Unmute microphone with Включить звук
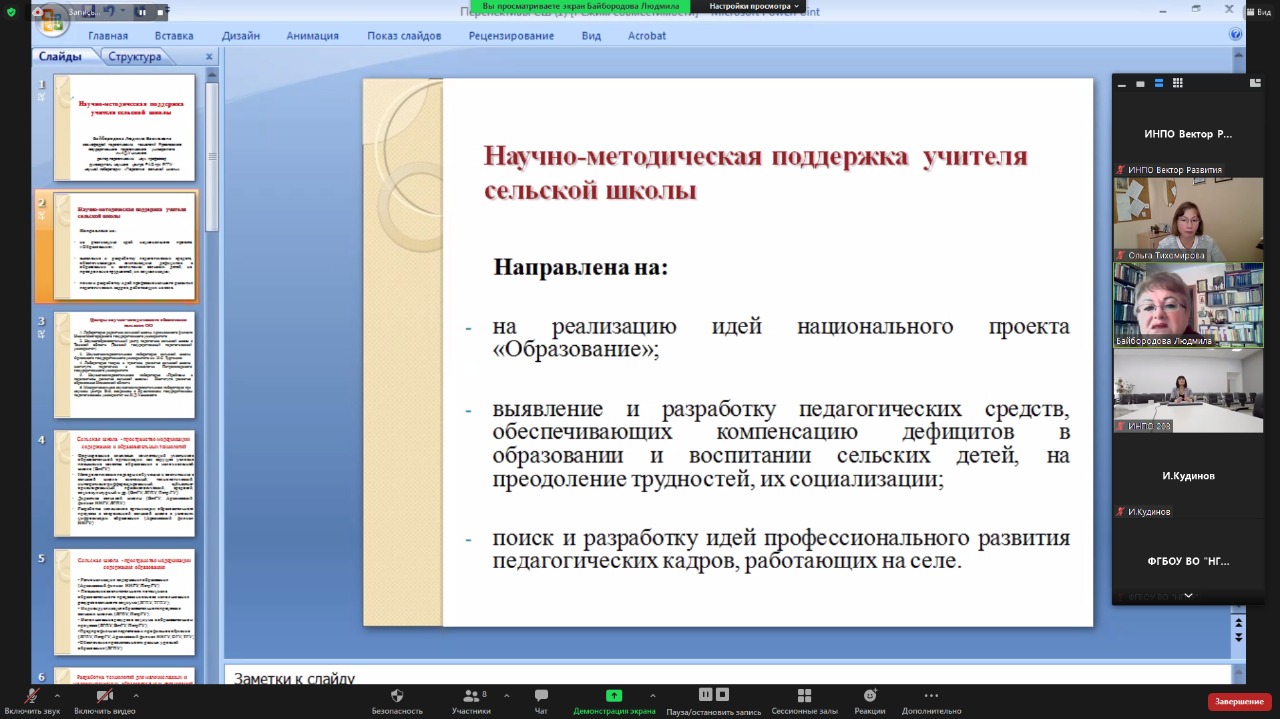Viewport: 1280px width, 719px height. point(32,696)
